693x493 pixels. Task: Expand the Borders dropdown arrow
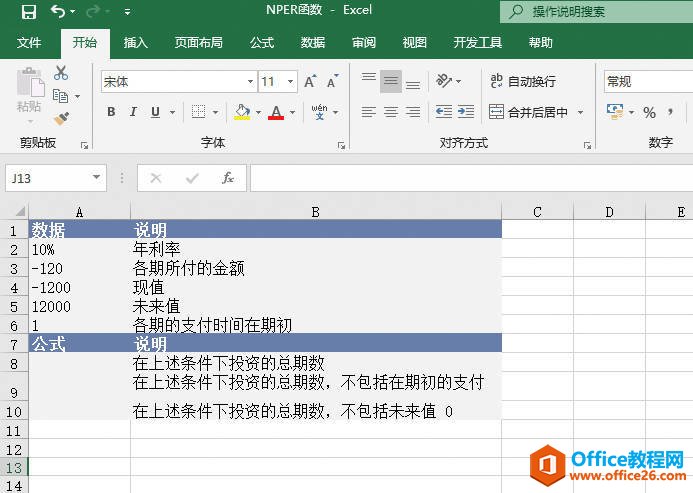point(216,112)
